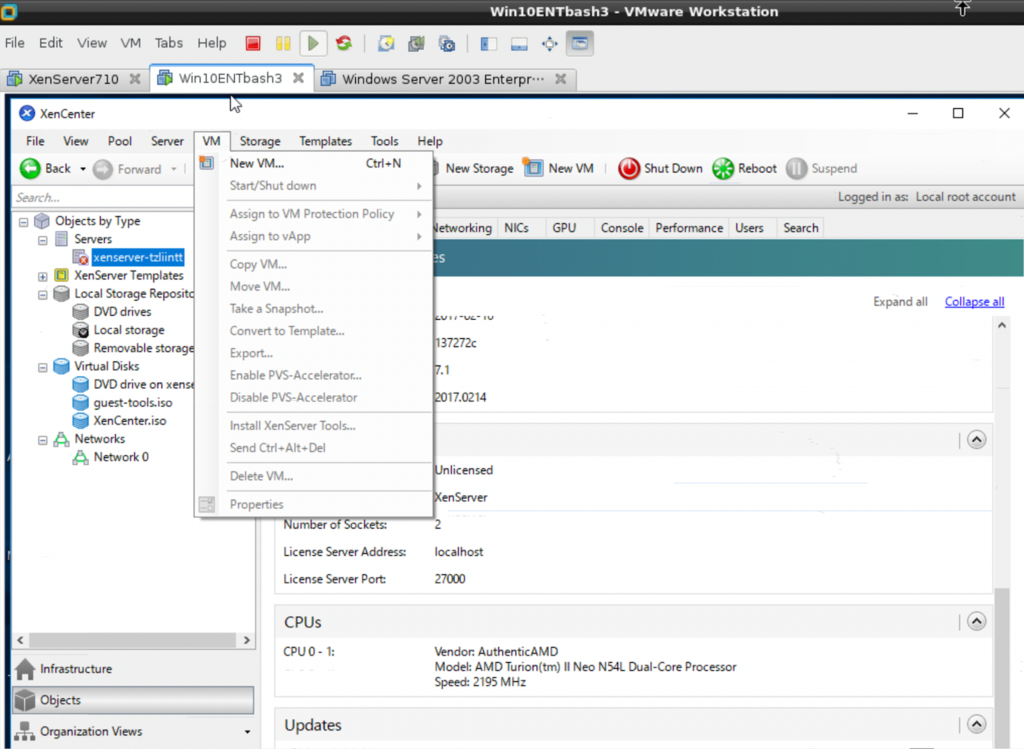The height and width of the screenshot is (749, 1024).
Task: Collapse the Networks tree node
Action: point(43,440)
